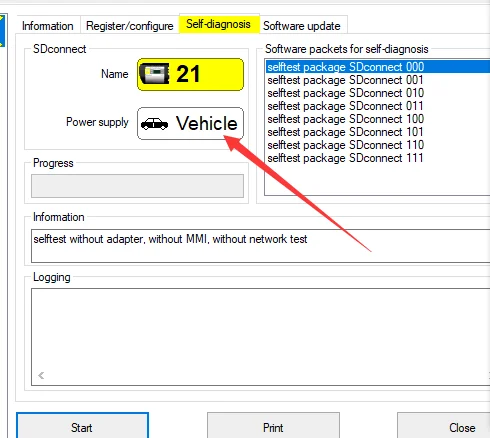Select selftest package SDconnect 000

point(378,67)
